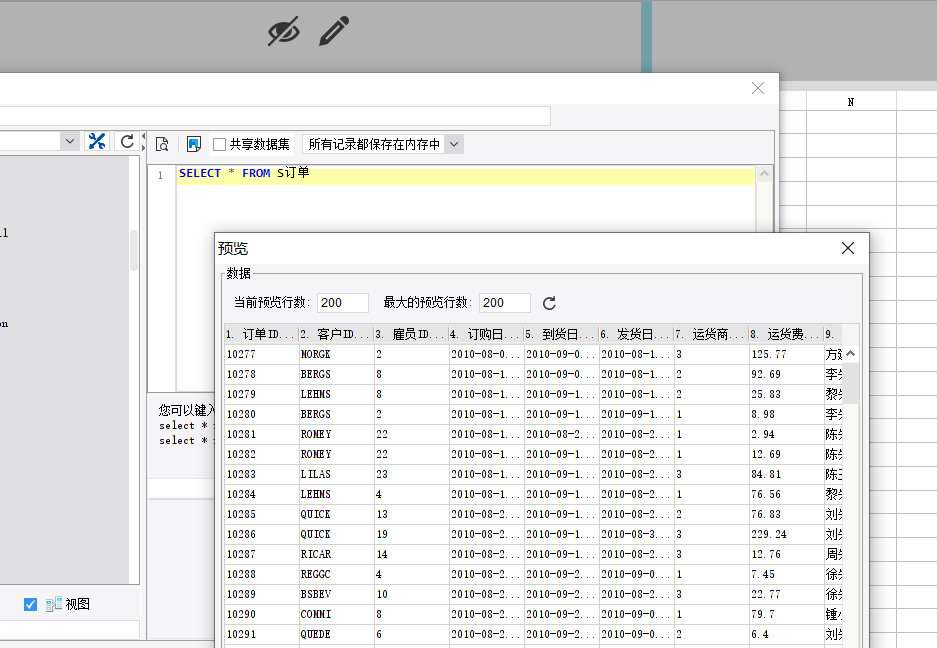937x648 pixels.
Task: Click employee ID cell 23
Action: coord(412,475)
